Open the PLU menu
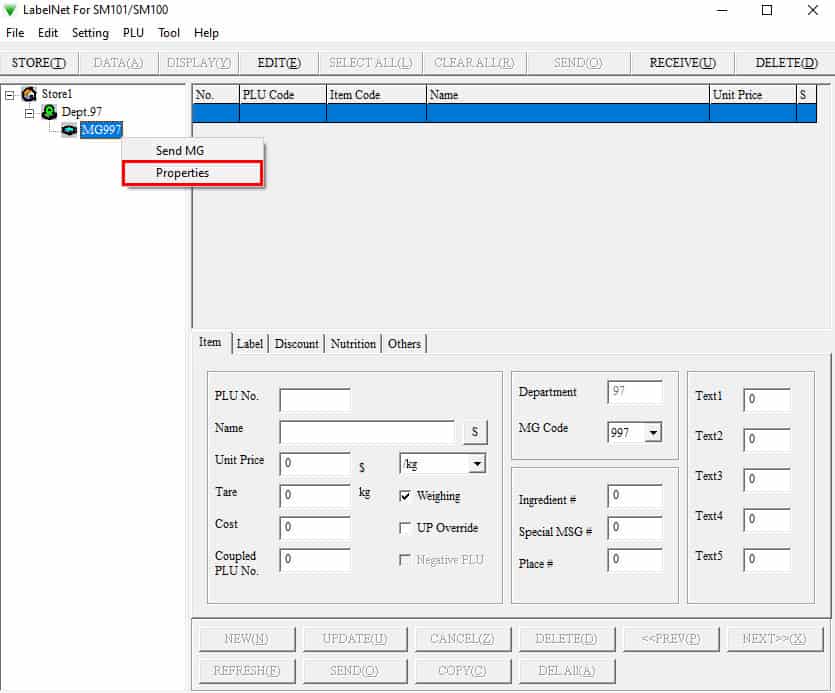The image size is (835, 693). coord(134,33)
